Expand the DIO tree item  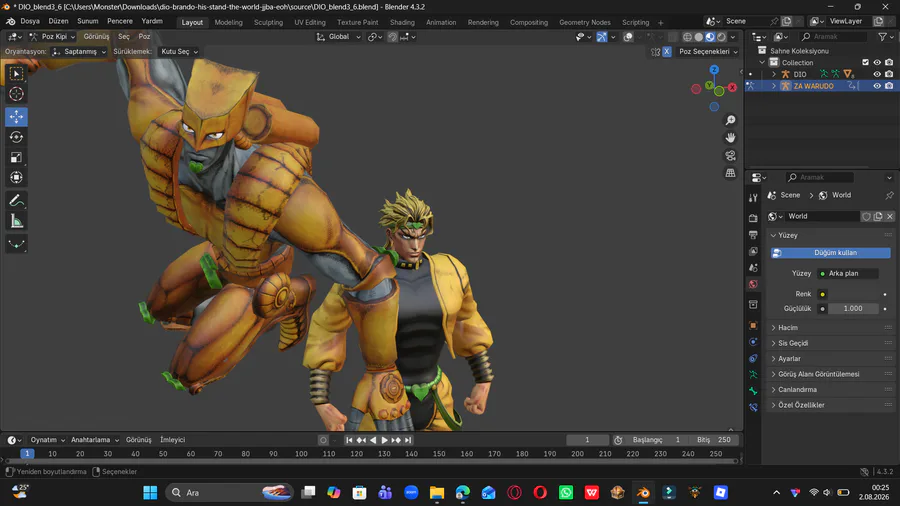click(774, 74)
